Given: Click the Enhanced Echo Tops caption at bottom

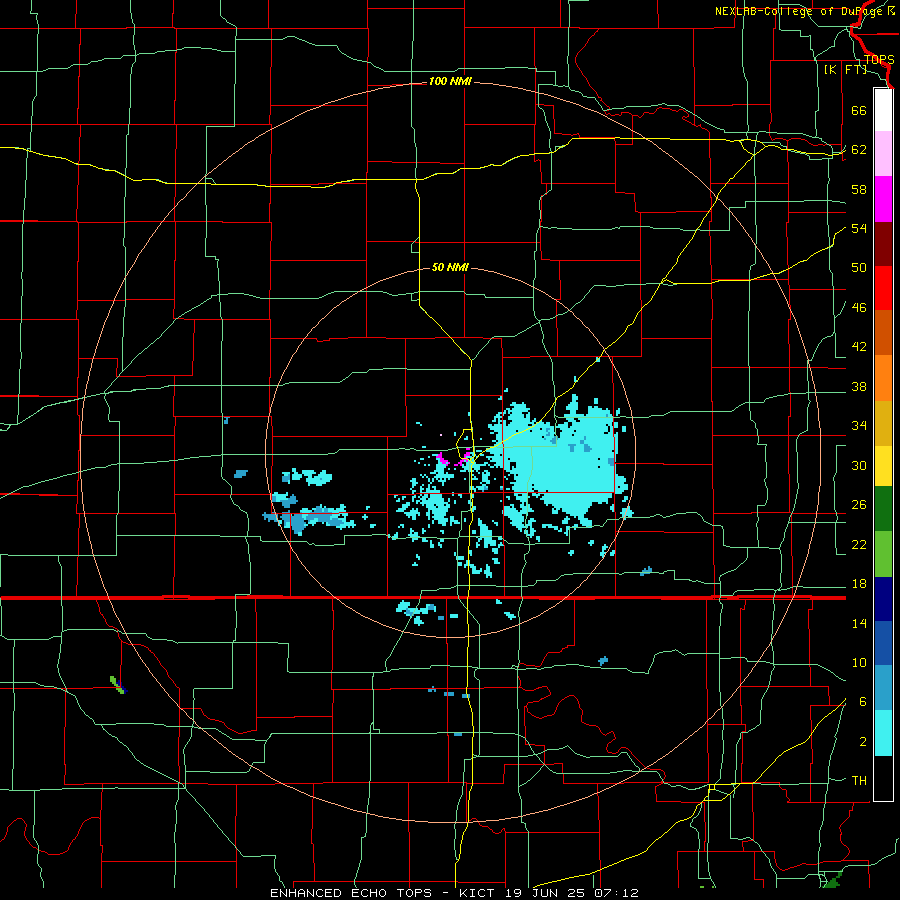Looking at the screenshot, I should [454, 893].
